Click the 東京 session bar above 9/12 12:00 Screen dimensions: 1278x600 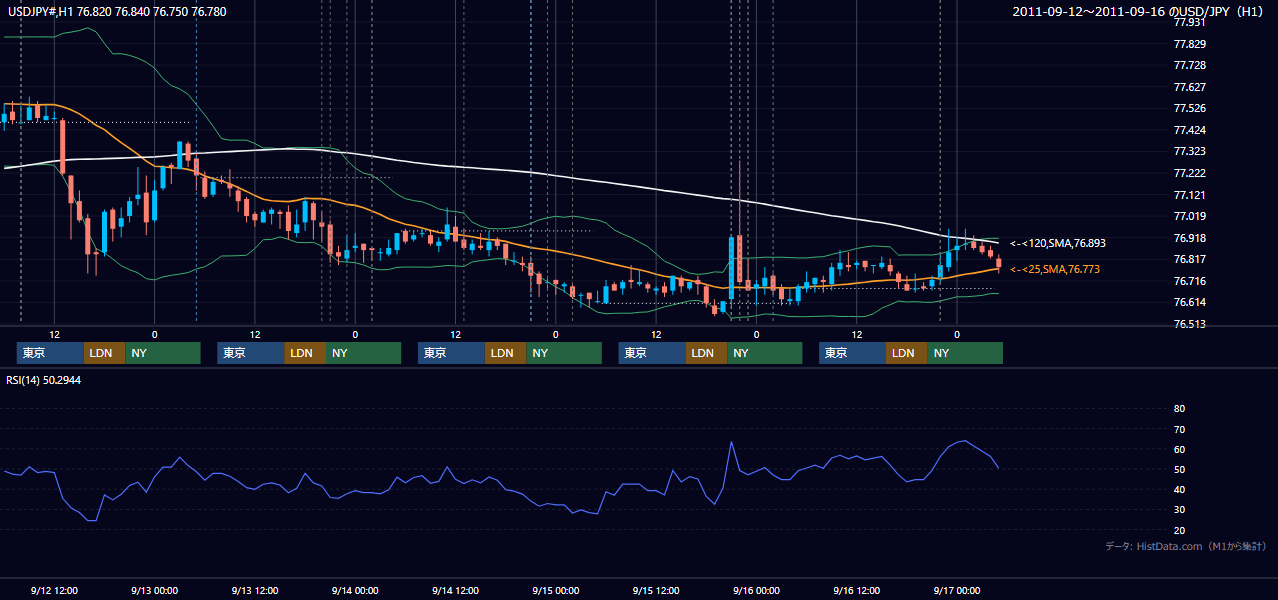coord(50,353)
